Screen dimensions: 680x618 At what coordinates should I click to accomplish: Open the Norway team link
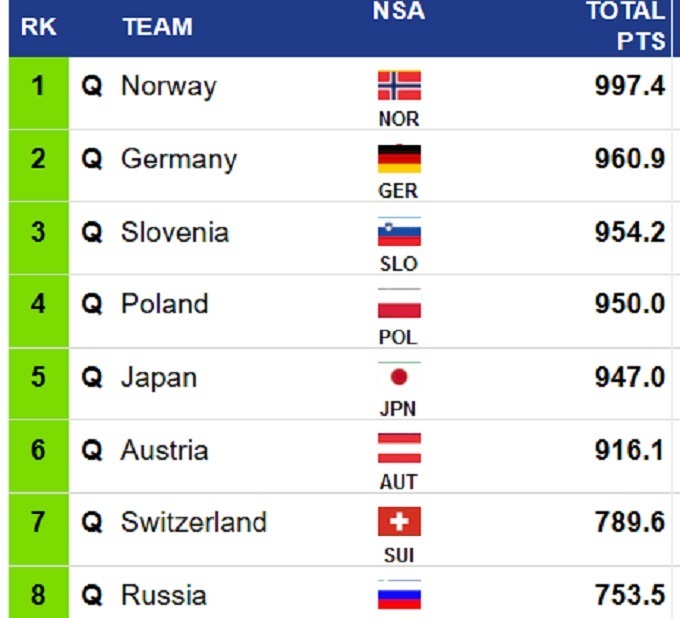coord(168,86)
